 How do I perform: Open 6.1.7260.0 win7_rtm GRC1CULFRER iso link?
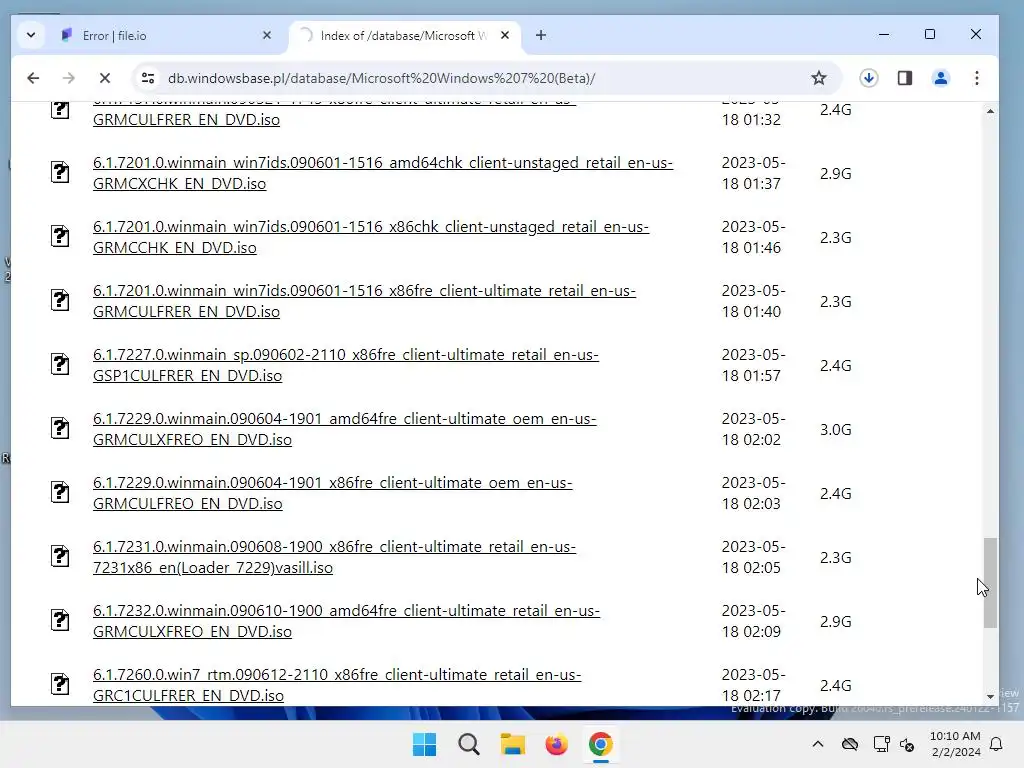coord(337,685)
